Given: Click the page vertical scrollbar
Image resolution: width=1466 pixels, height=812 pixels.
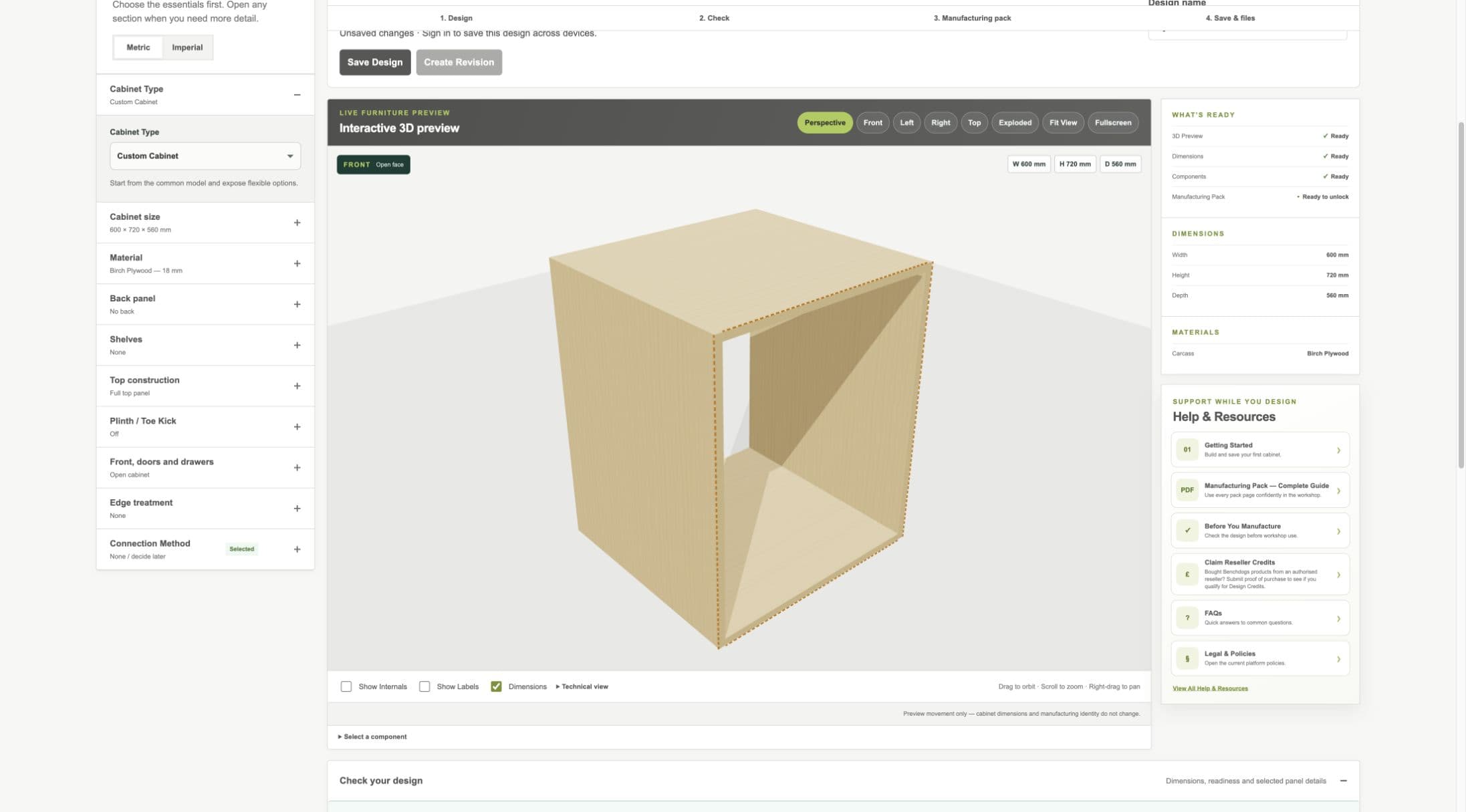Looking at the screenshot, I should point(1461,294).
